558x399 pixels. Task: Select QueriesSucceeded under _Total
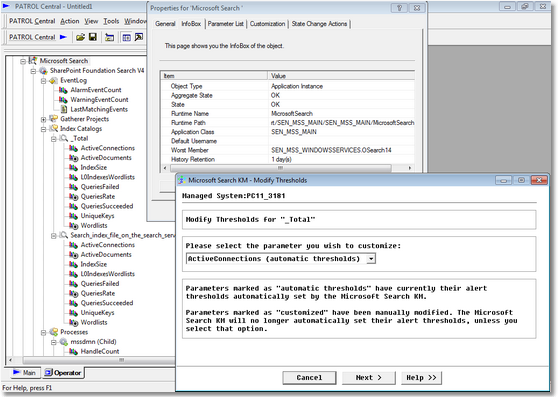107,206
